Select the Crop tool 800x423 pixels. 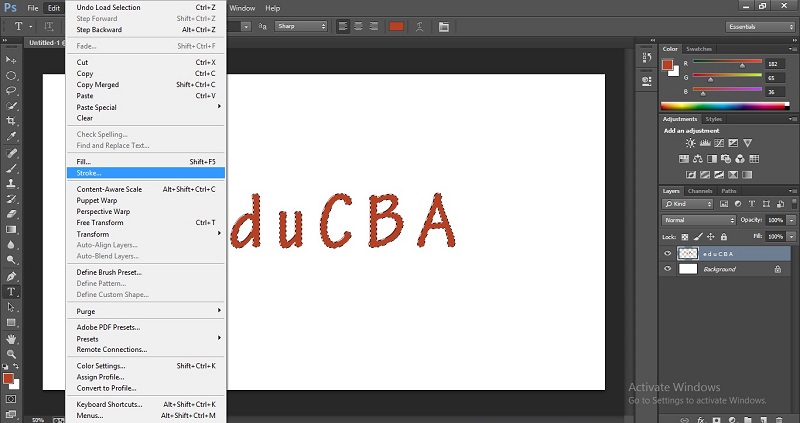11,121
